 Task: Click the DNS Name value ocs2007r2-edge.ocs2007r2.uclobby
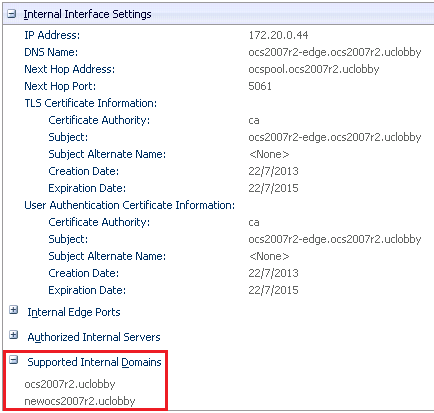click(x=335, y=52)
